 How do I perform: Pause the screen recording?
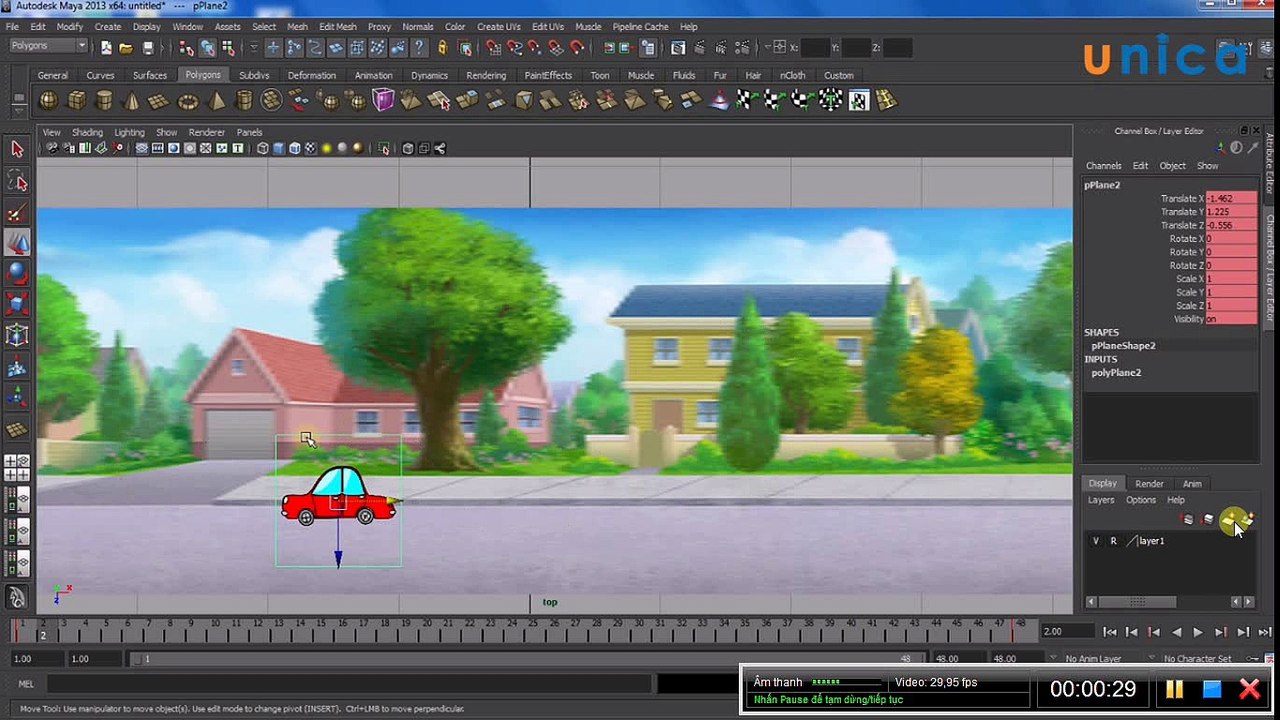(x=1174, y=689)
